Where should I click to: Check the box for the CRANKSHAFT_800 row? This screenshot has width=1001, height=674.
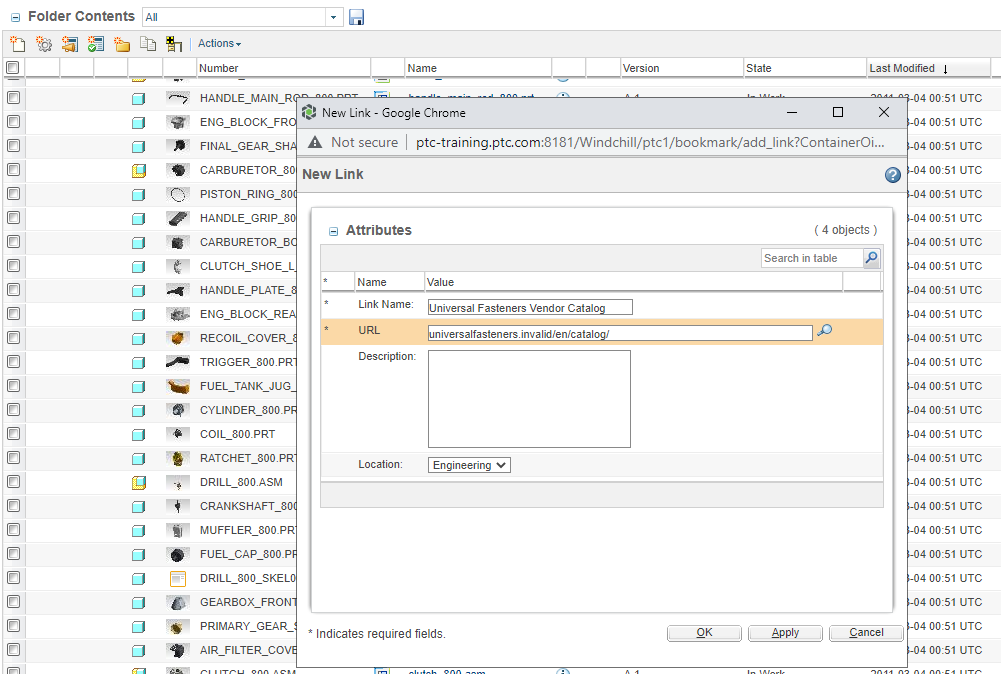click(x=13, y=506)
